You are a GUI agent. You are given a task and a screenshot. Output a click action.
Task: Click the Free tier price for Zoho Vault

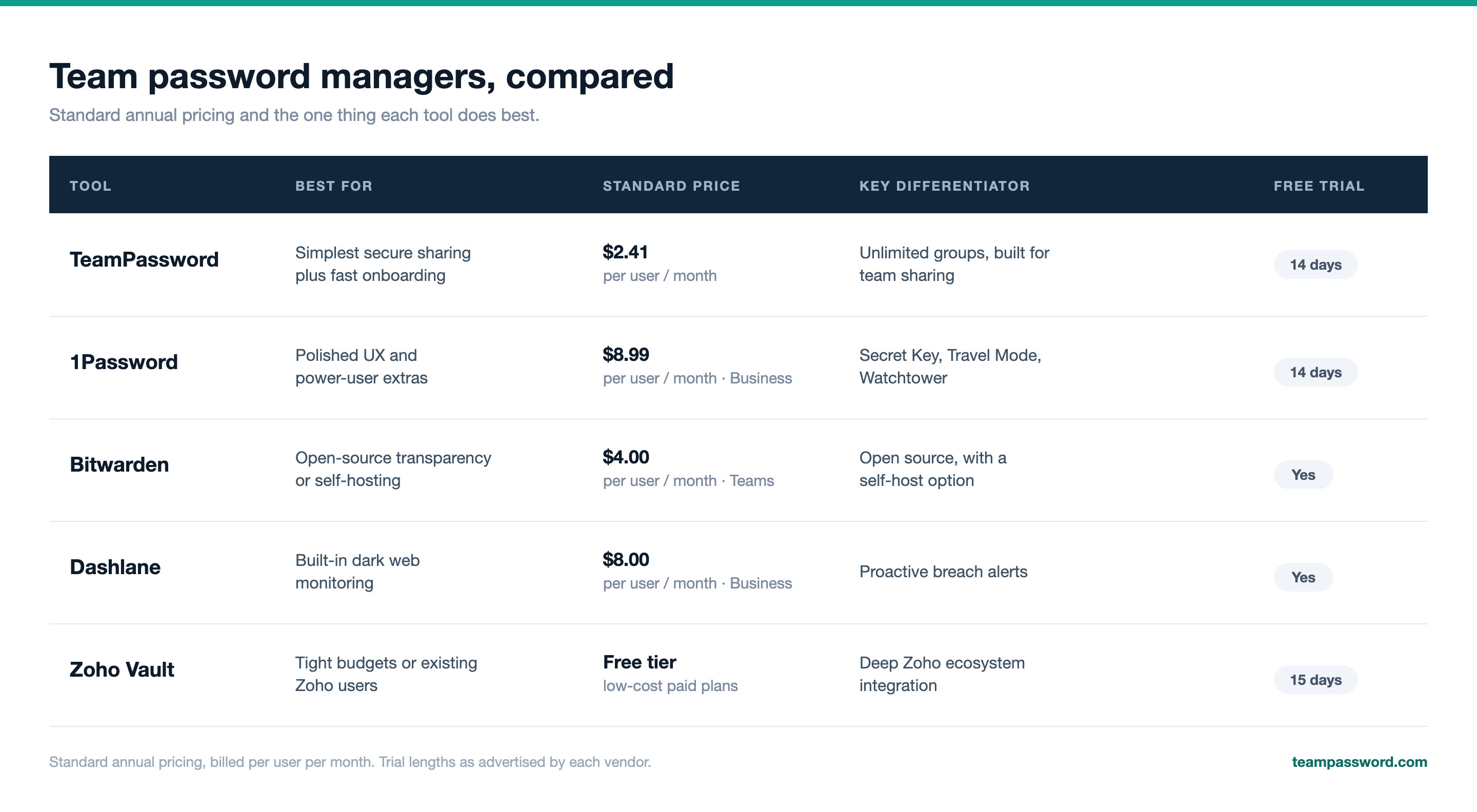click(640, 662)
